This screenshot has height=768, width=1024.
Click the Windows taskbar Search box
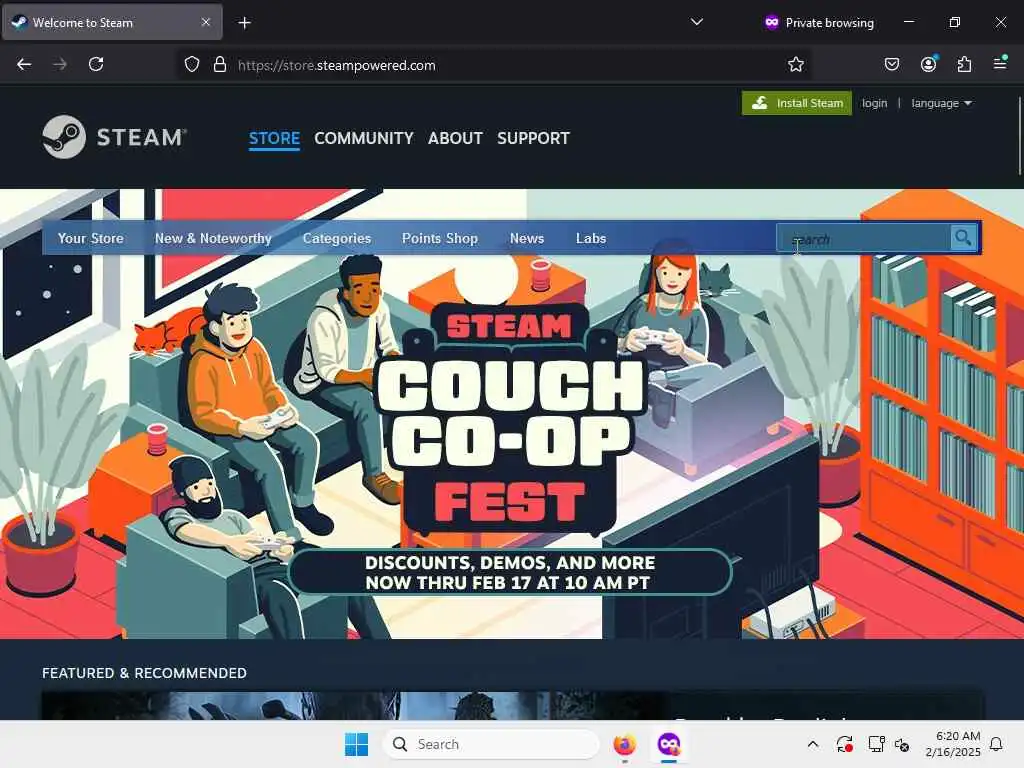point(491,744)
